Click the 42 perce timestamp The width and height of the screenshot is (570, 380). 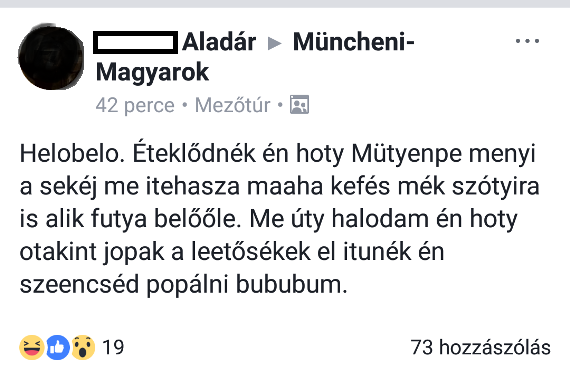(135, 105)
